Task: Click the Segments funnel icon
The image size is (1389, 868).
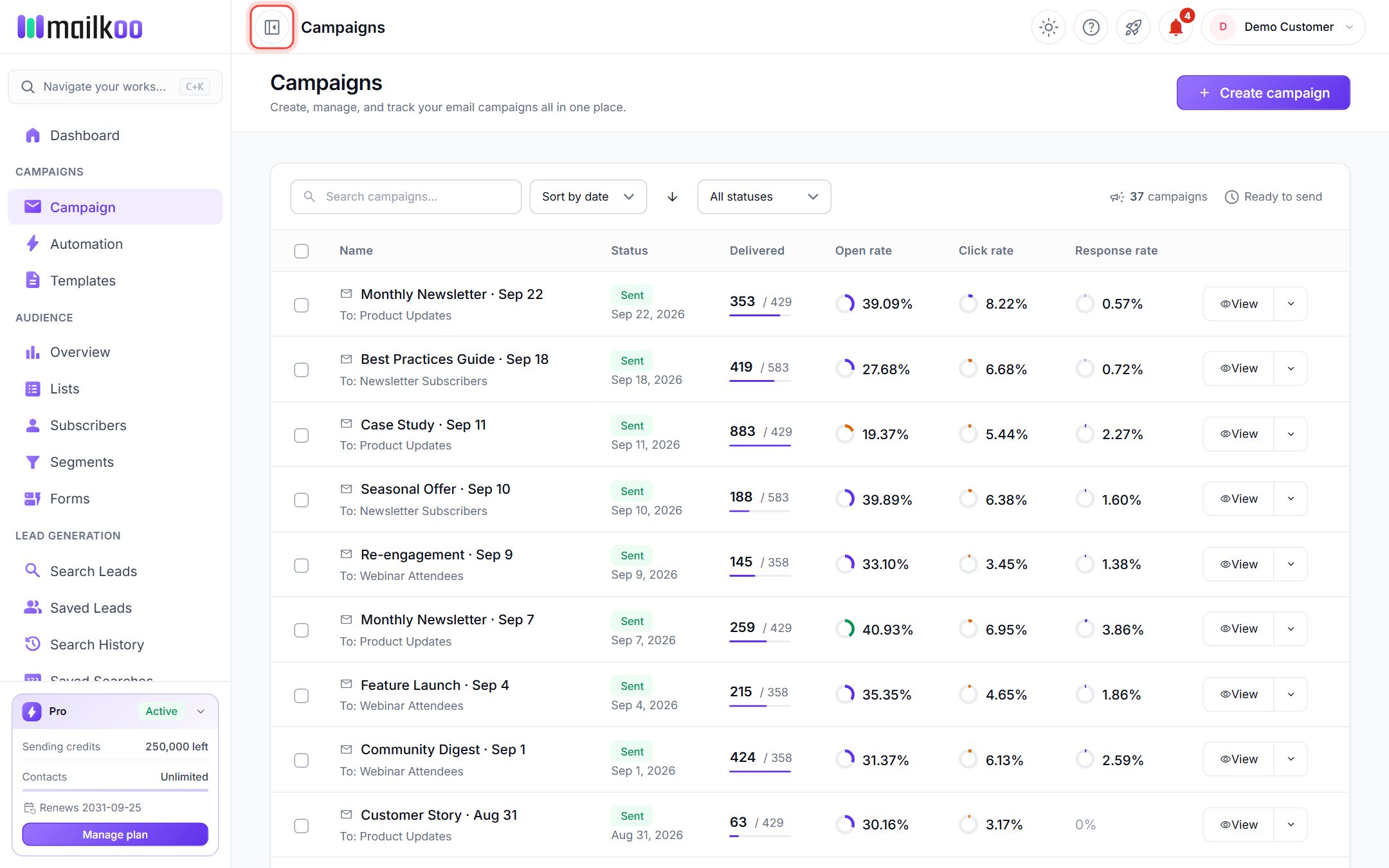Action: pyautogui.click(x=32, y=462)
